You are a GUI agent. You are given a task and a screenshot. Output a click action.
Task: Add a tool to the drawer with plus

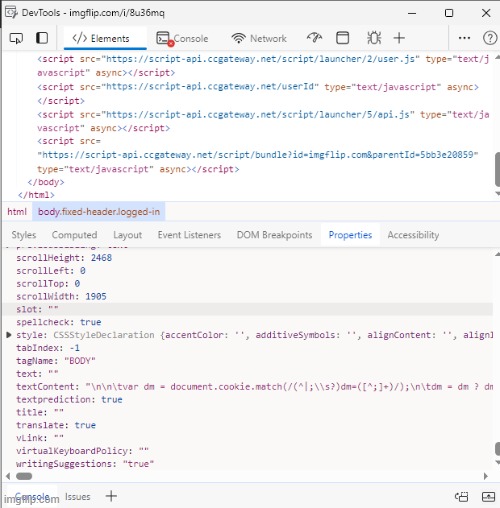pos(111,496)
